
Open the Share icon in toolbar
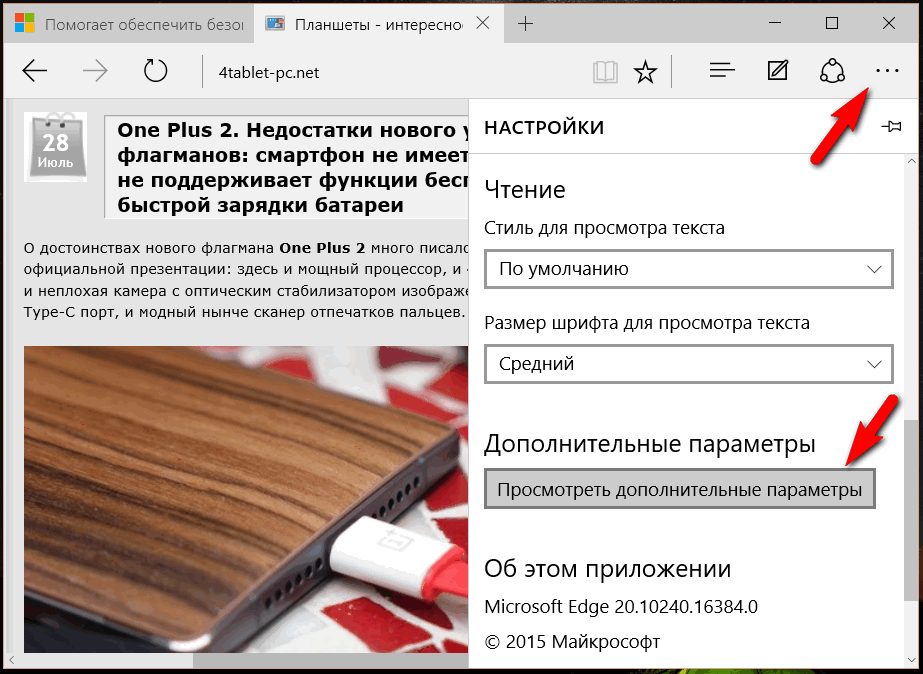point(832,72)
